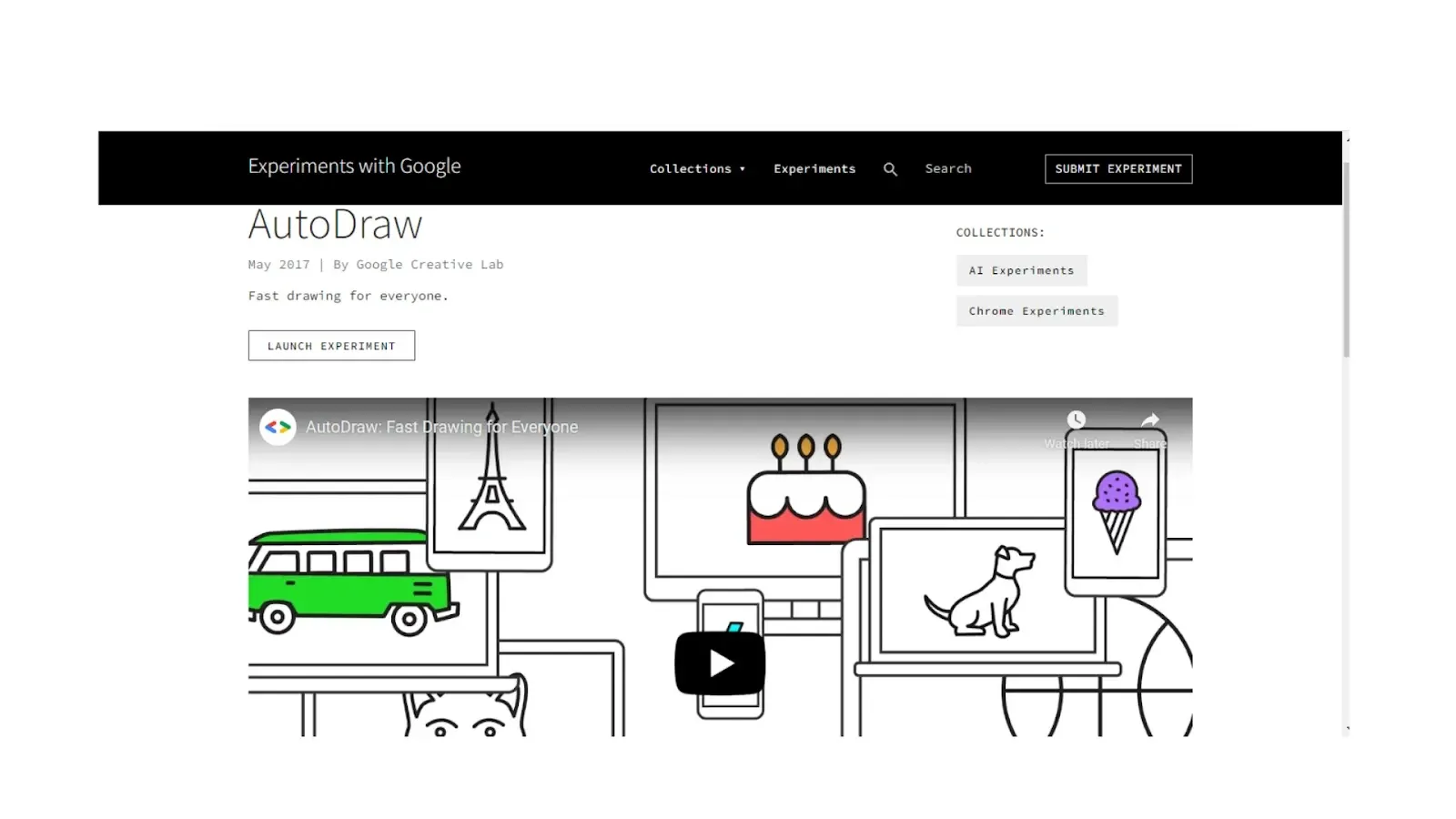
Task: Click the scrollbar down arrow
Action: point(1347,729)
